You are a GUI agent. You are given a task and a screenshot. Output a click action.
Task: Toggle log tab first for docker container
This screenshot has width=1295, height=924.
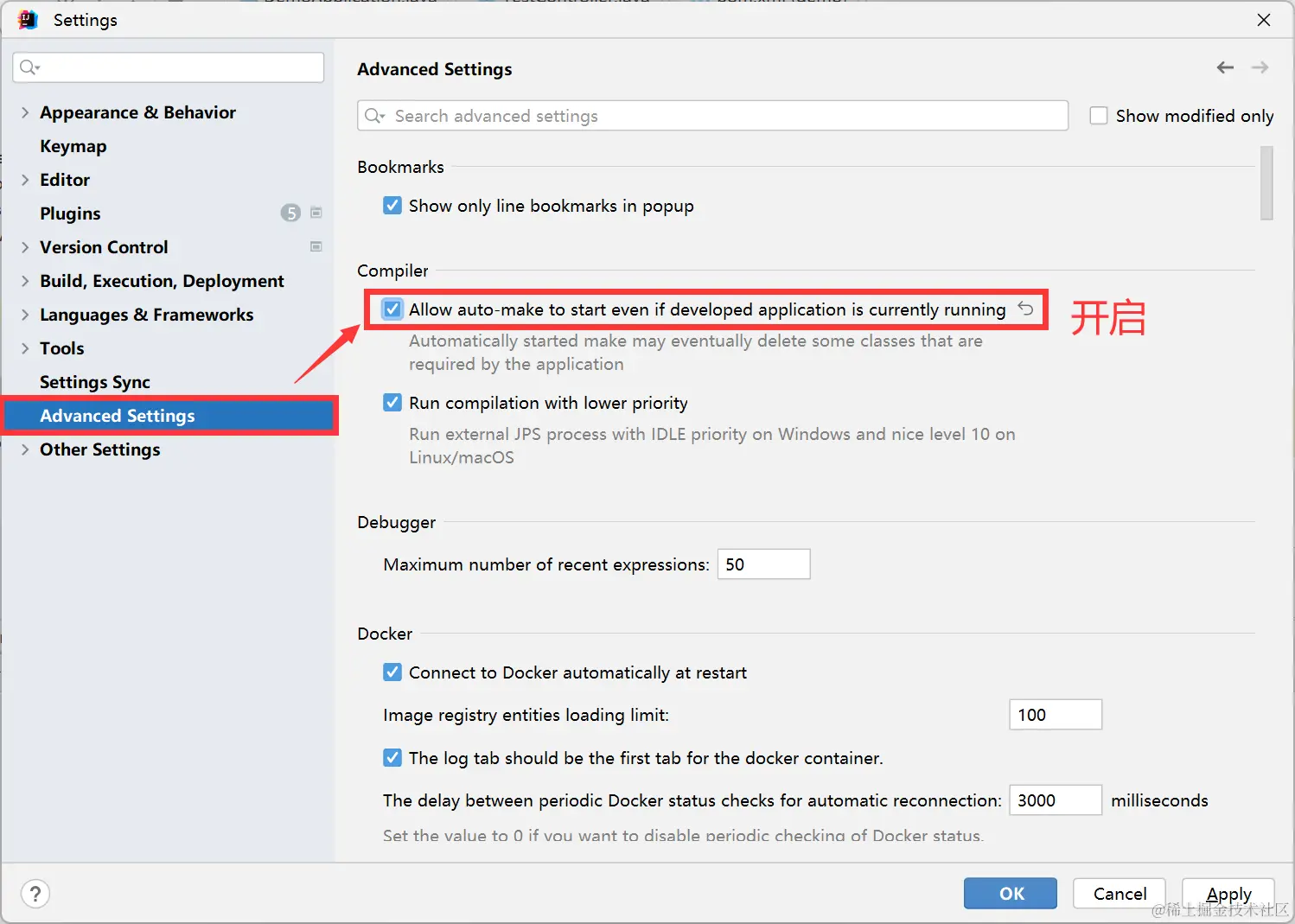coord(392,758)
